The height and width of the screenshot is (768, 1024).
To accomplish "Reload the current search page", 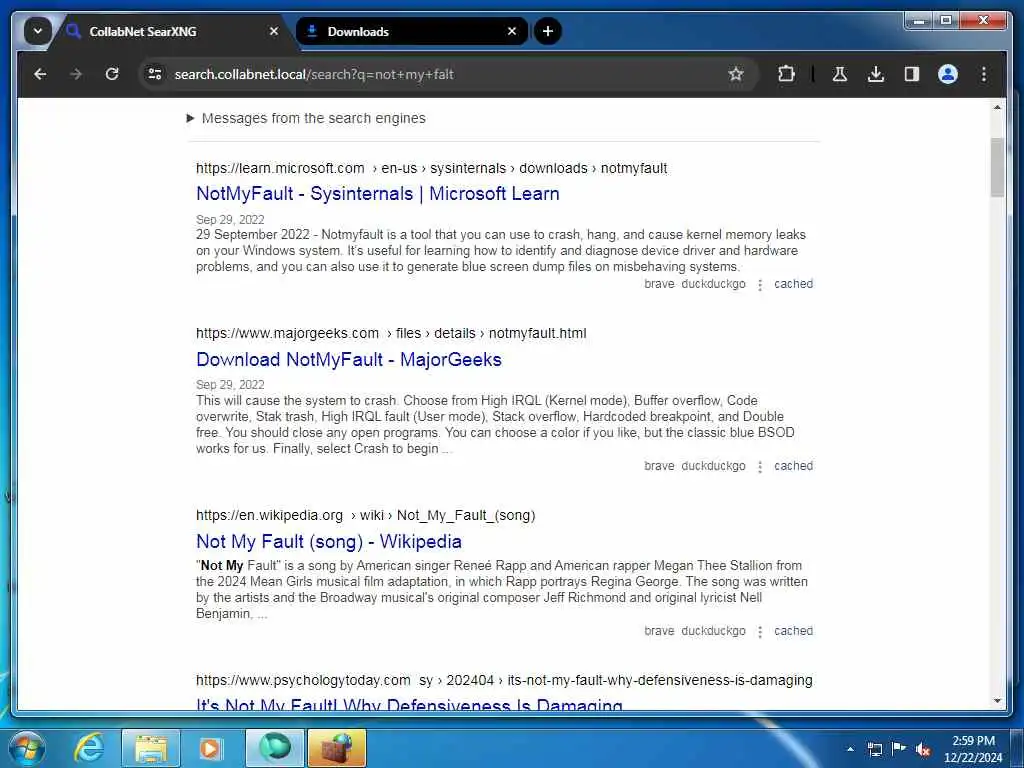I will pos(112,74).
